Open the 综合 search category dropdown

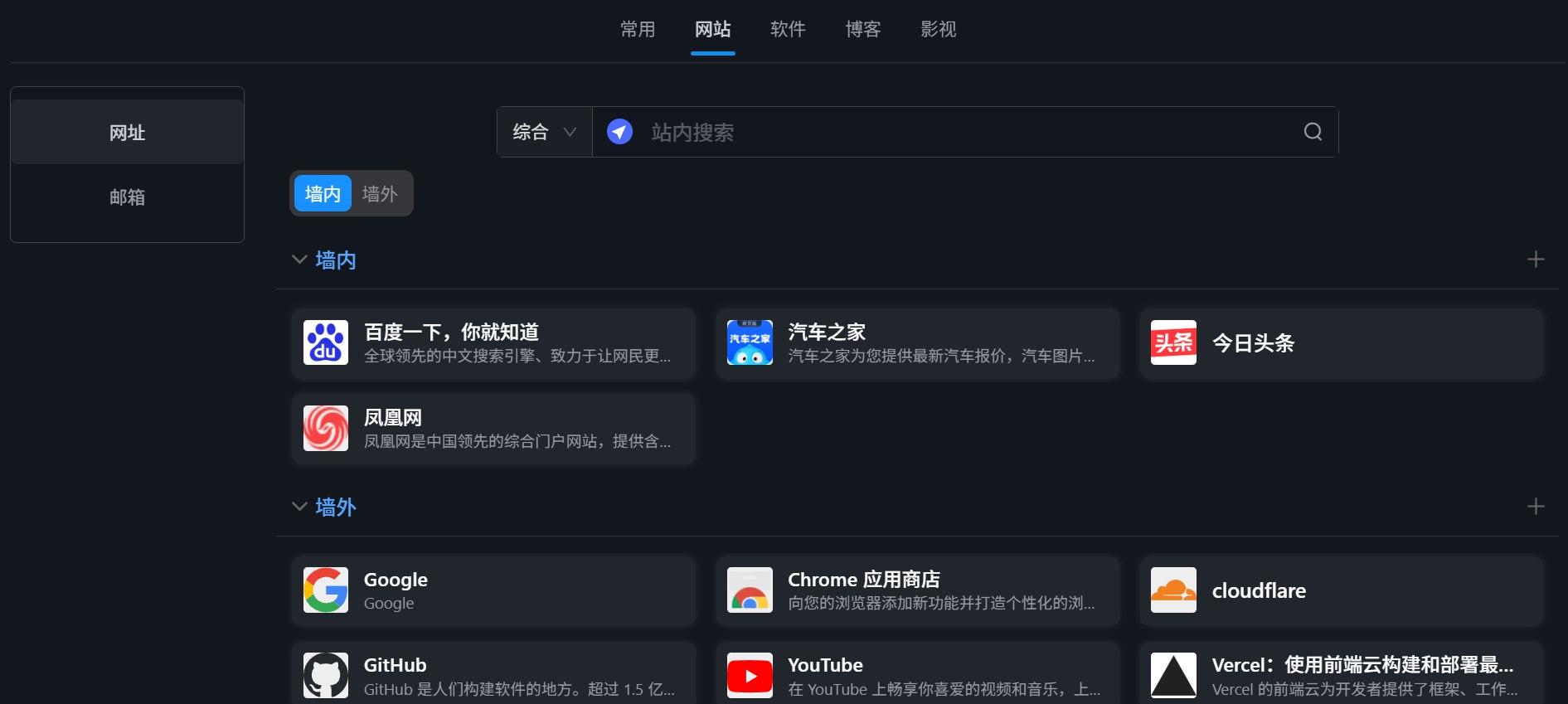coord(545,132)
